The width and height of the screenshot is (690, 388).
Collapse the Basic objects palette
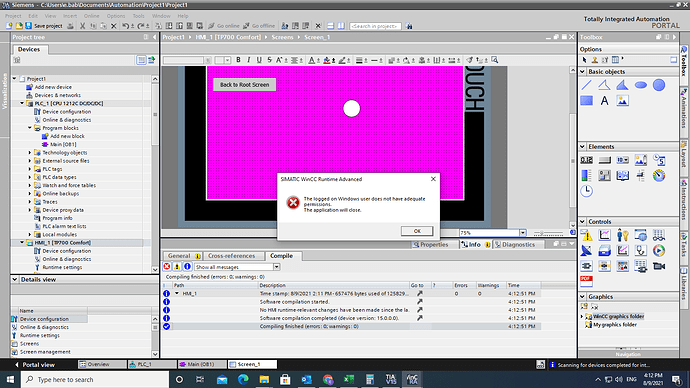coord(583,72)
